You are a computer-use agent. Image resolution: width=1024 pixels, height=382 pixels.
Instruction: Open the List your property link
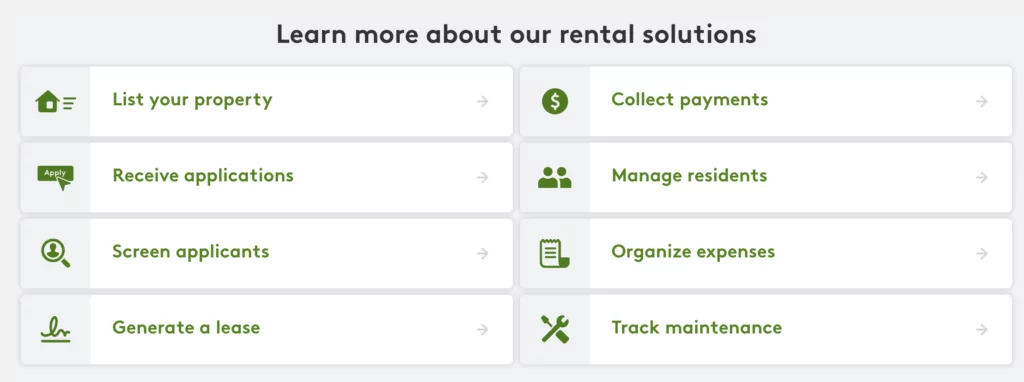[192, 100]
